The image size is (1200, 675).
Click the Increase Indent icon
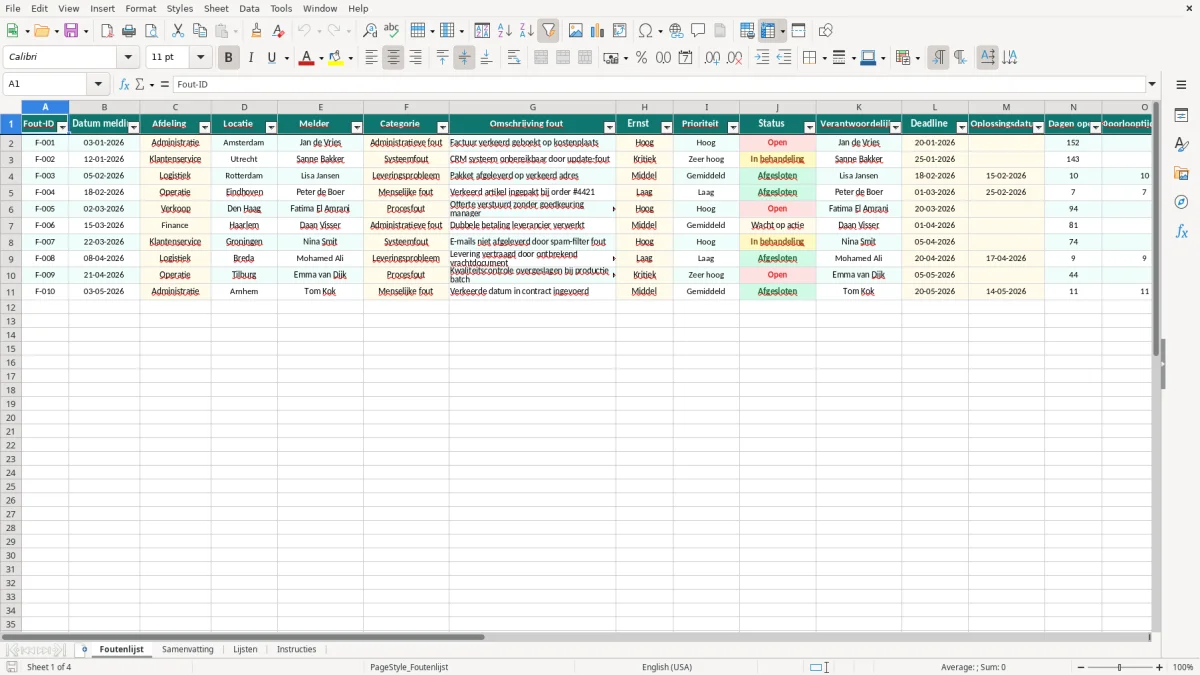coord(762,58)
